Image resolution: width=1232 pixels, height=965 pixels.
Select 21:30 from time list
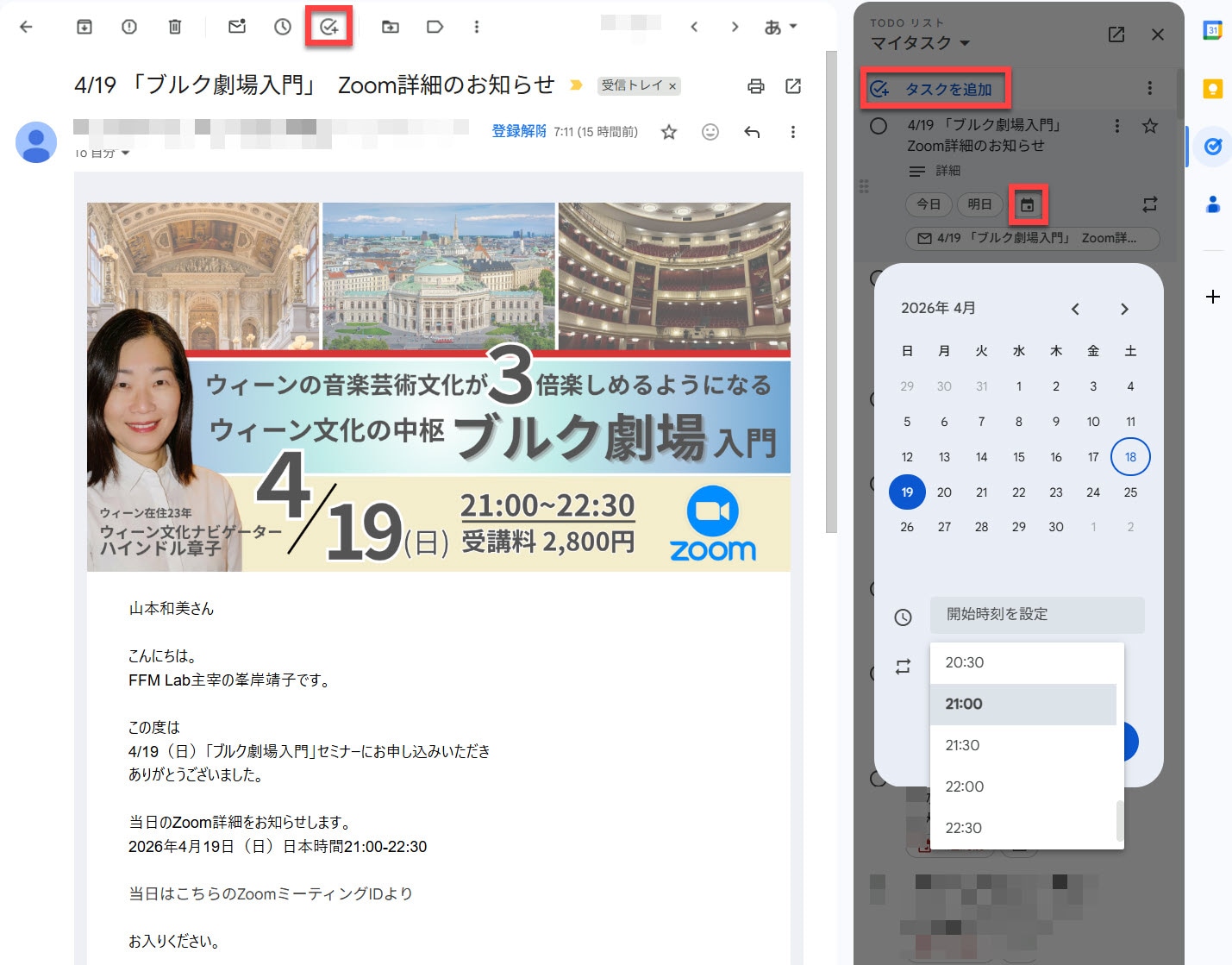click(x=962, y=745)
